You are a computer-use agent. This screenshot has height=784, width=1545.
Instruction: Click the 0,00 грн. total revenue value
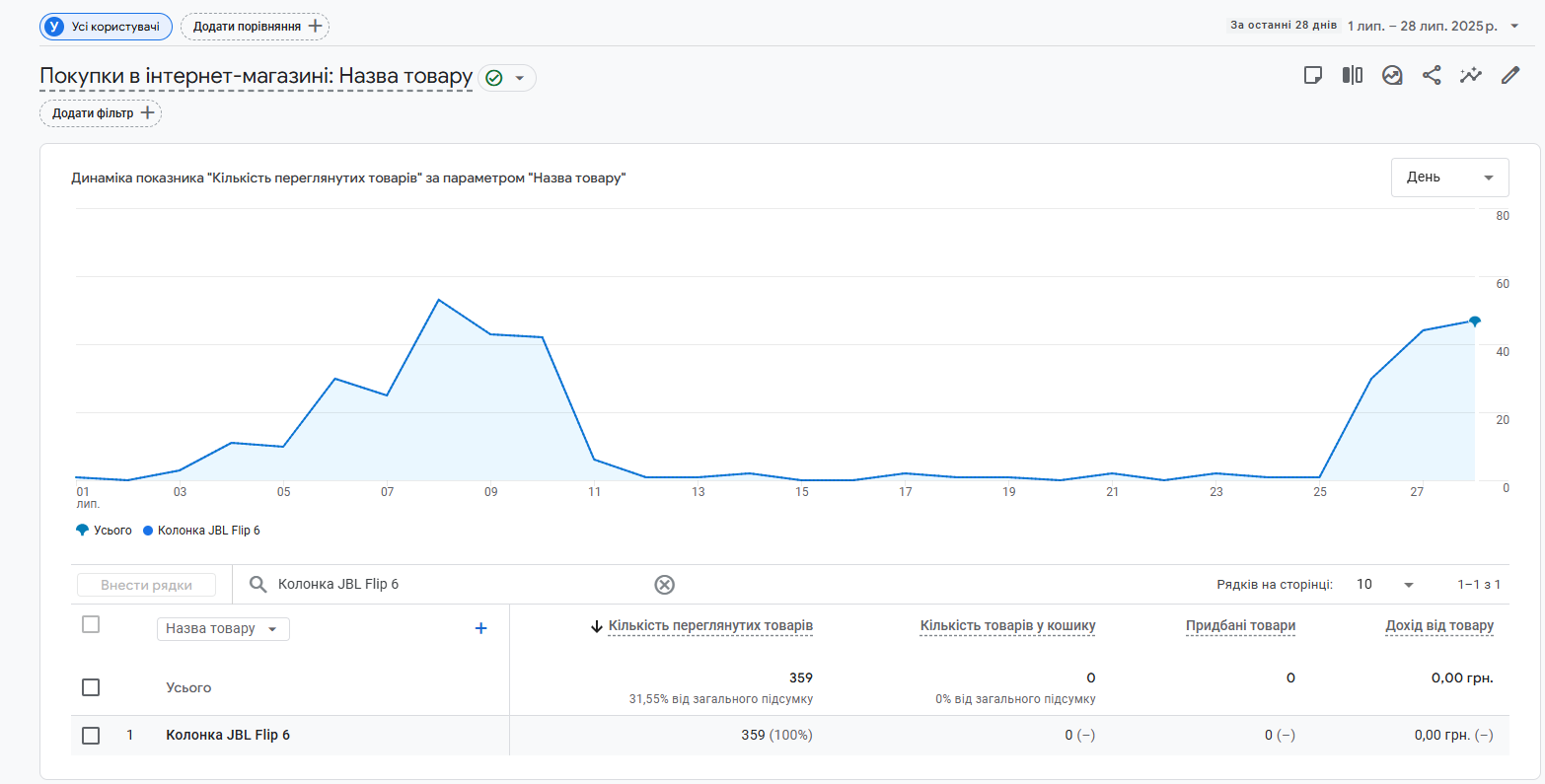point(1462,678)
